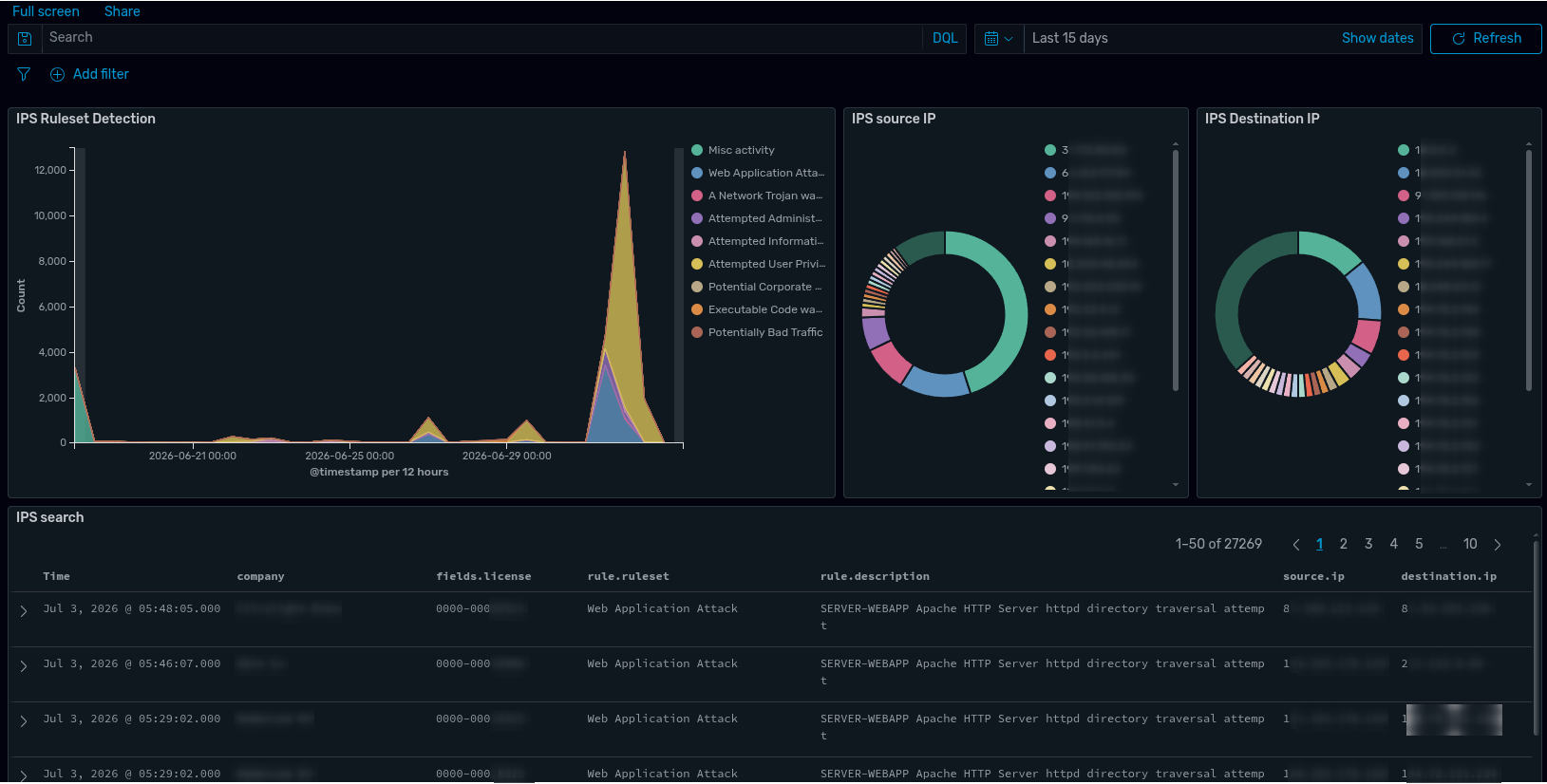1547x784 pixels.
Task: Toggle the Misc activity legend series
Action: pos(742,150)
